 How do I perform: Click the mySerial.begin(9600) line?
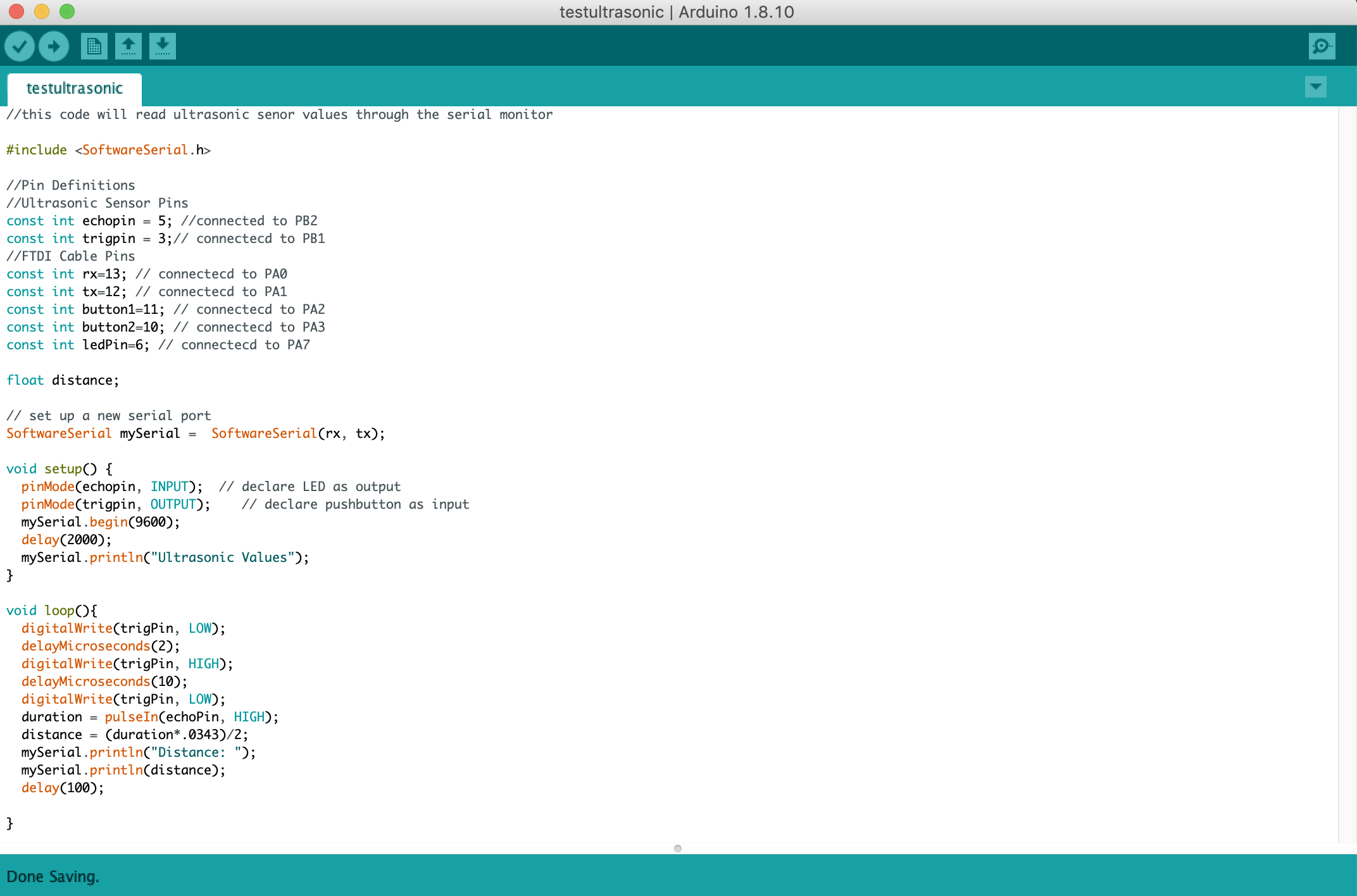click(x=101, y=522)
